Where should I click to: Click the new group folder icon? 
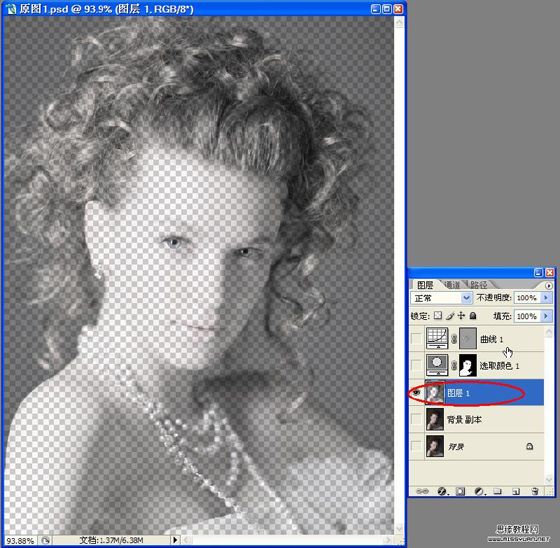pos(498,492)
